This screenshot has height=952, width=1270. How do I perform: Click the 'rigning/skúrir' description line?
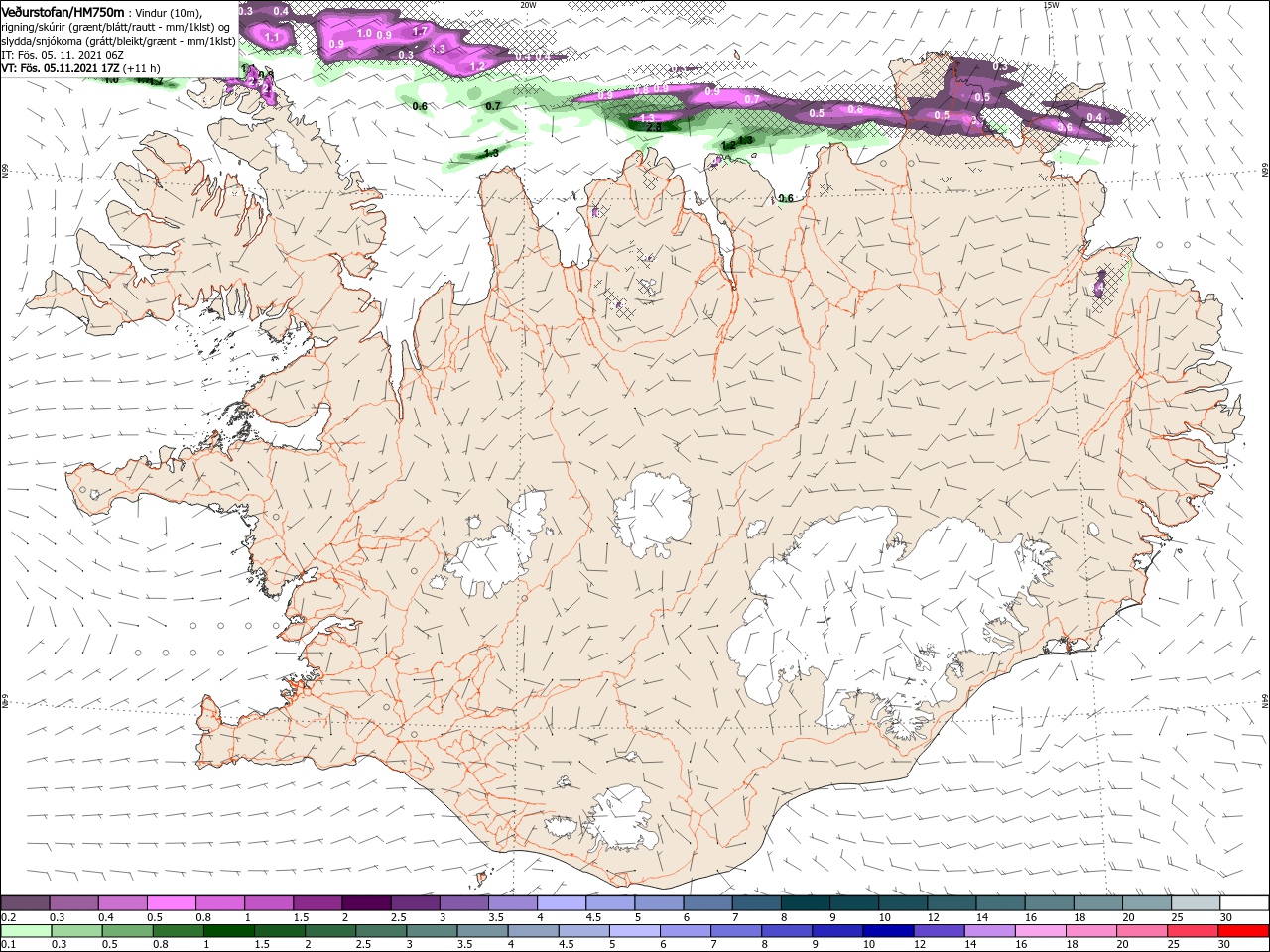pos(116,26)
